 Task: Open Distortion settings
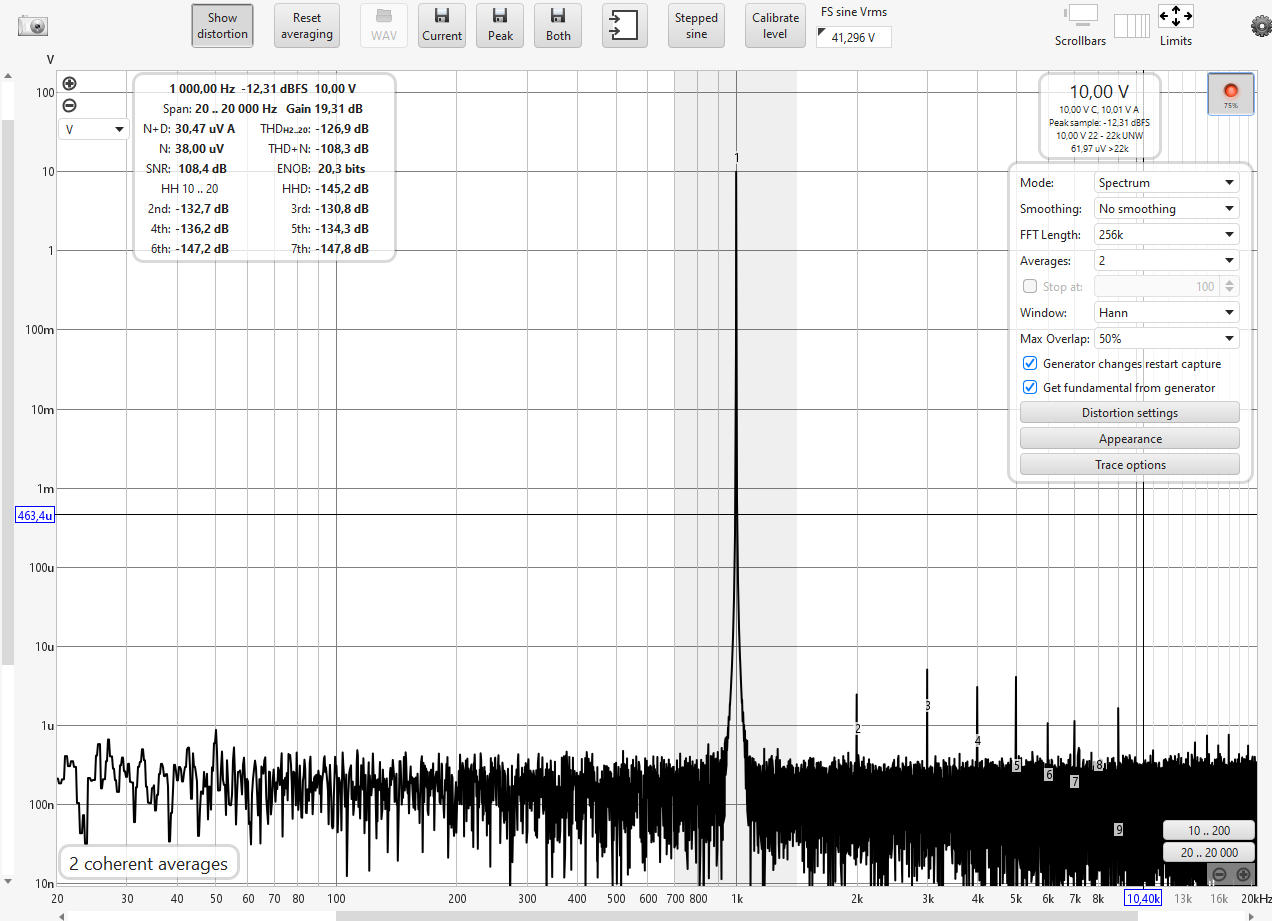[x=1129, y=413]
